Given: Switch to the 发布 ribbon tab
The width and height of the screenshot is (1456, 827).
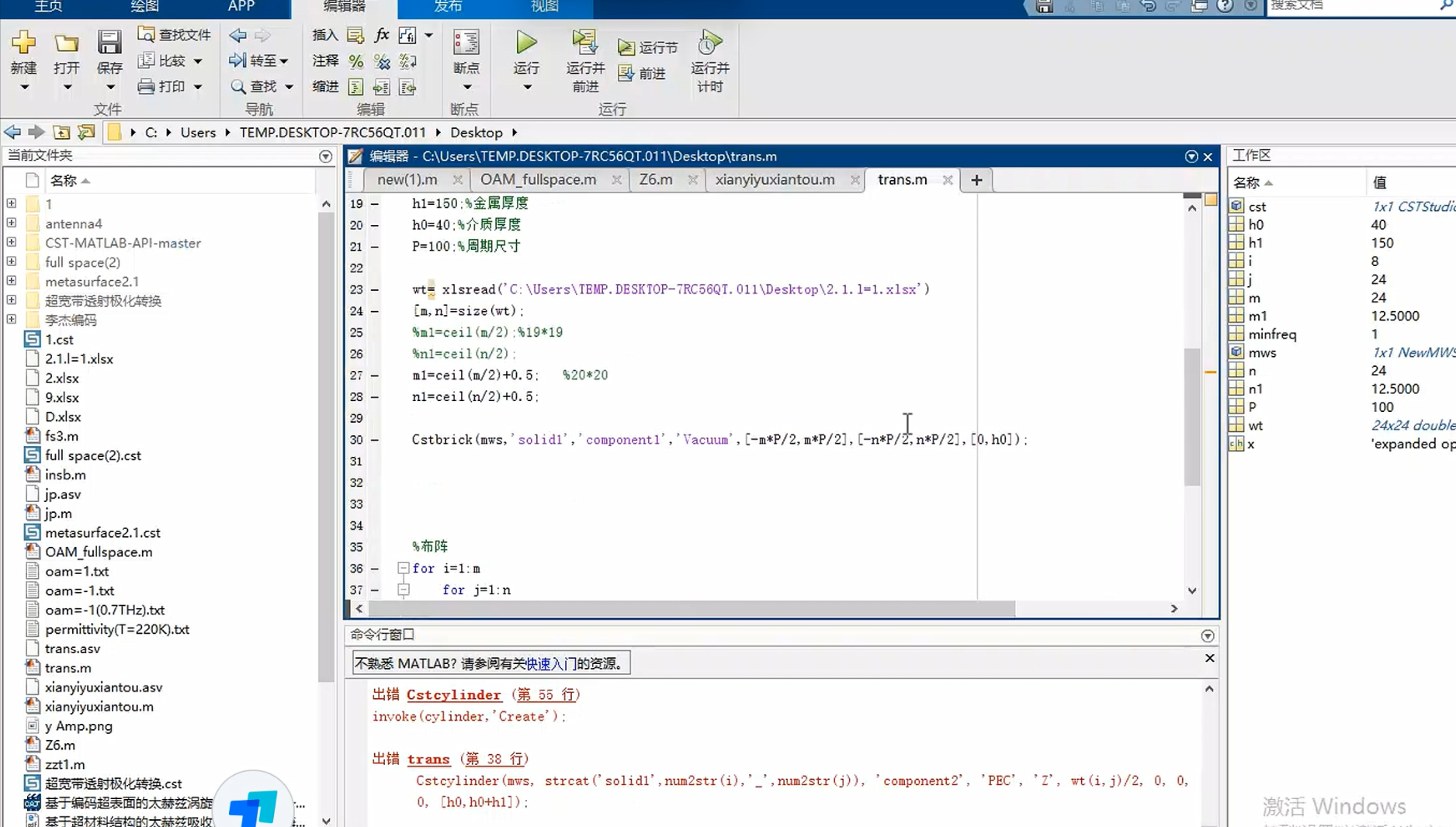Looking at the screenshot, I should pyautogui.click(x=448, y=7).
